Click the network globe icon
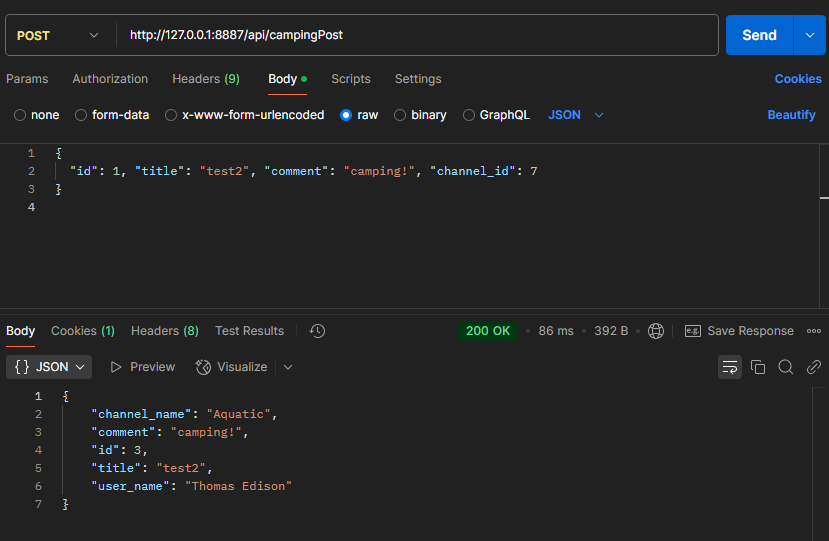Viewport: 829px width, 541px height. coord(656,331)
